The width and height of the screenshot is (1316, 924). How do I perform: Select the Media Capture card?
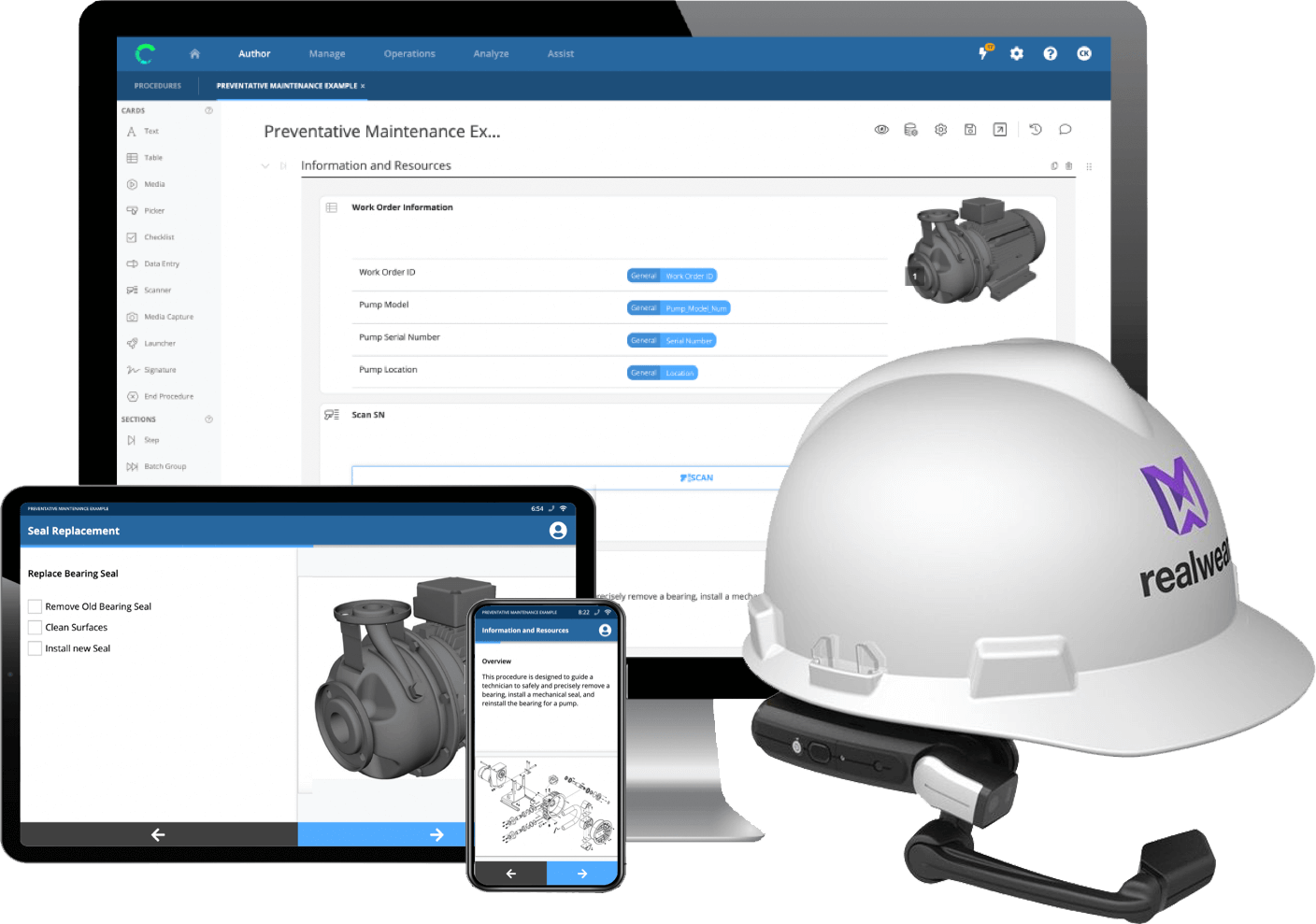tap(160, 318)
